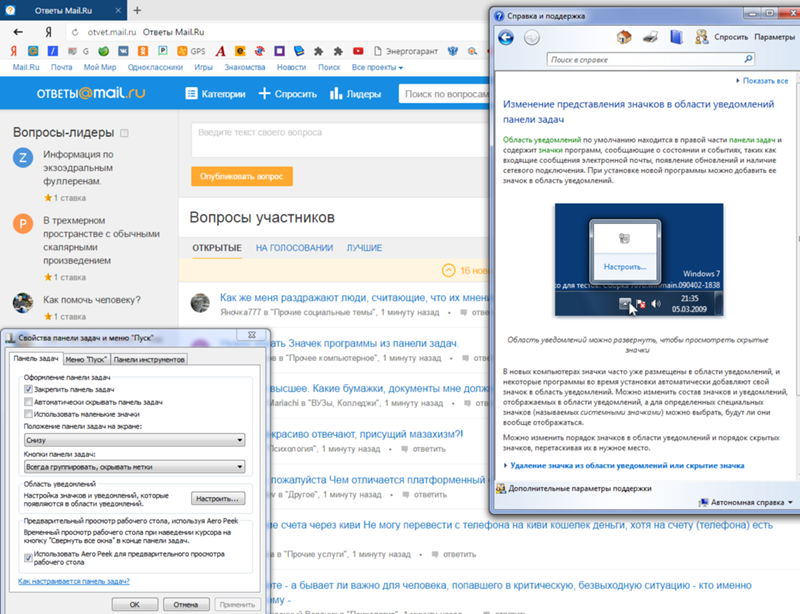The height and width of the screenshot is (614, 800).
Task: Click the Категории list icon in the blue header
Action: (x=191, y=93)
